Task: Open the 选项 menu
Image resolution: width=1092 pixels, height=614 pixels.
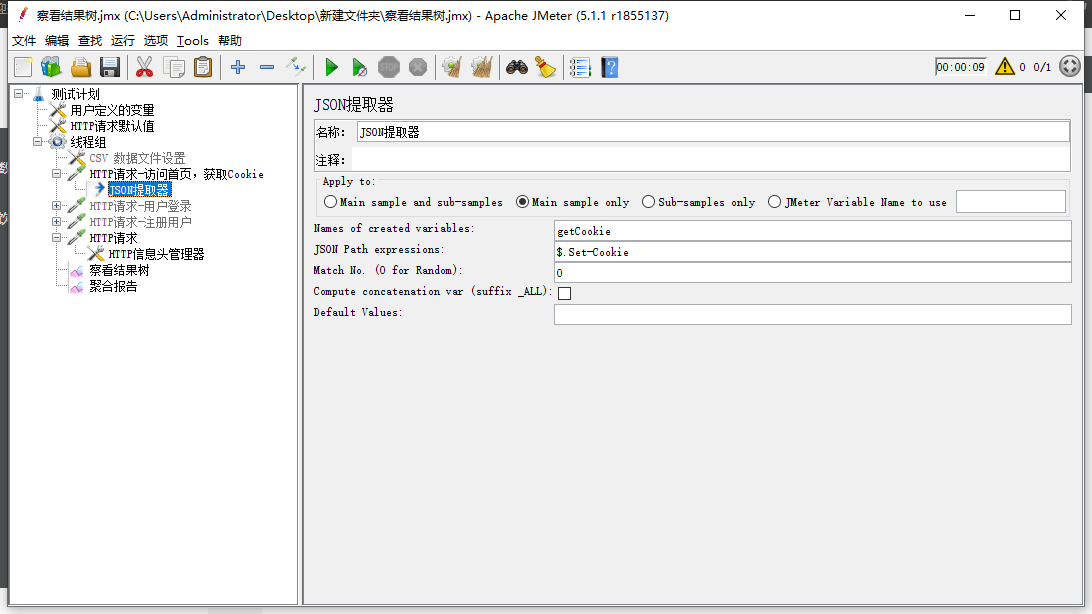Action: [x=155, y=40]
